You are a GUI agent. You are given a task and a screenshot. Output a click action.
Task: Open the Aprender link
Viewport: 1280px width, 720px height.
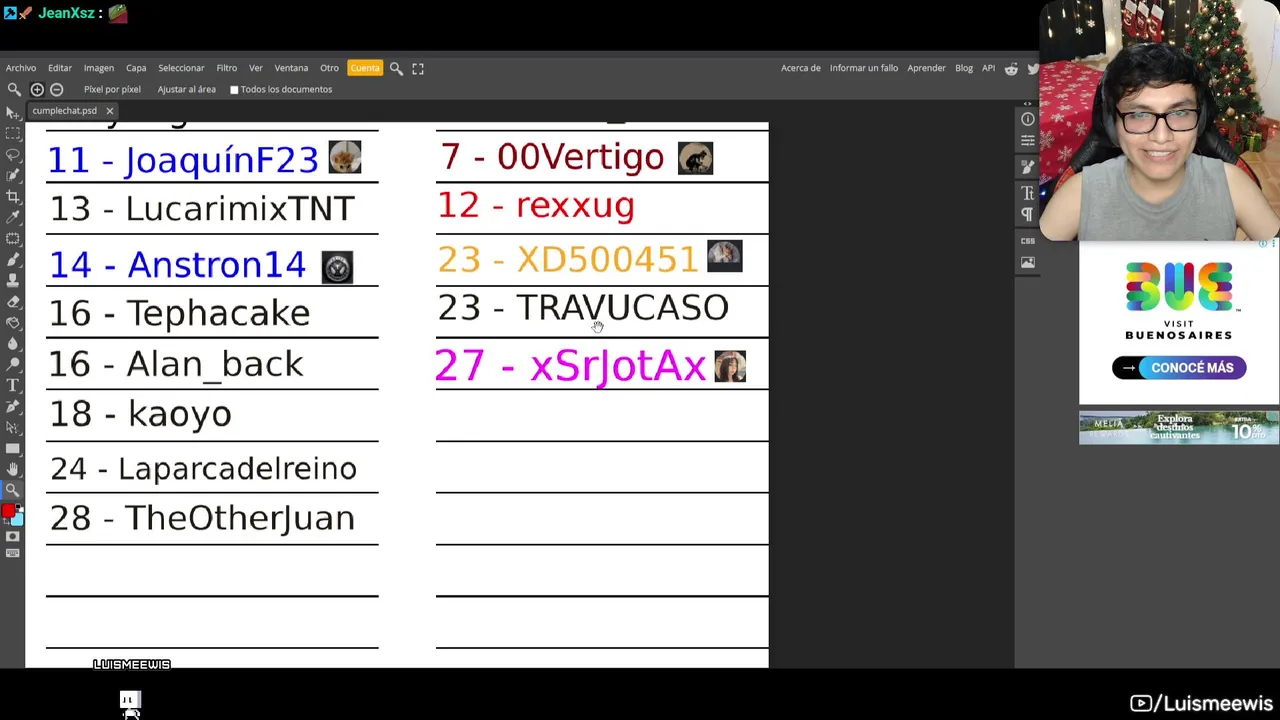pos(927,68)
